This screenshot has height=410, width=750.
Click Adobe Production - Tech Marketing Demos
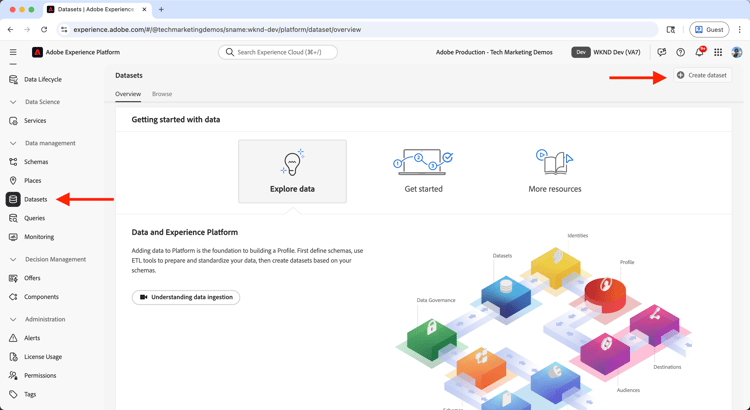click(494, 52)
